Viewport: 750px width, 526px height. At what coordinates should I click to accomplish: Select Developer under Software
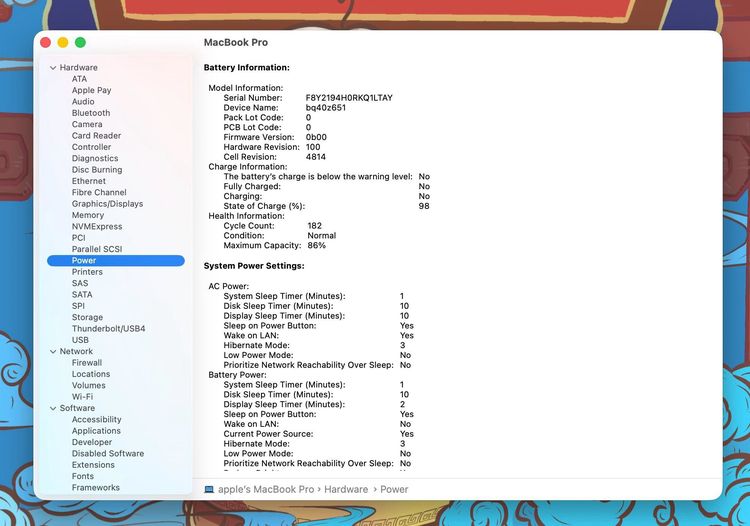tap(92, 442)
